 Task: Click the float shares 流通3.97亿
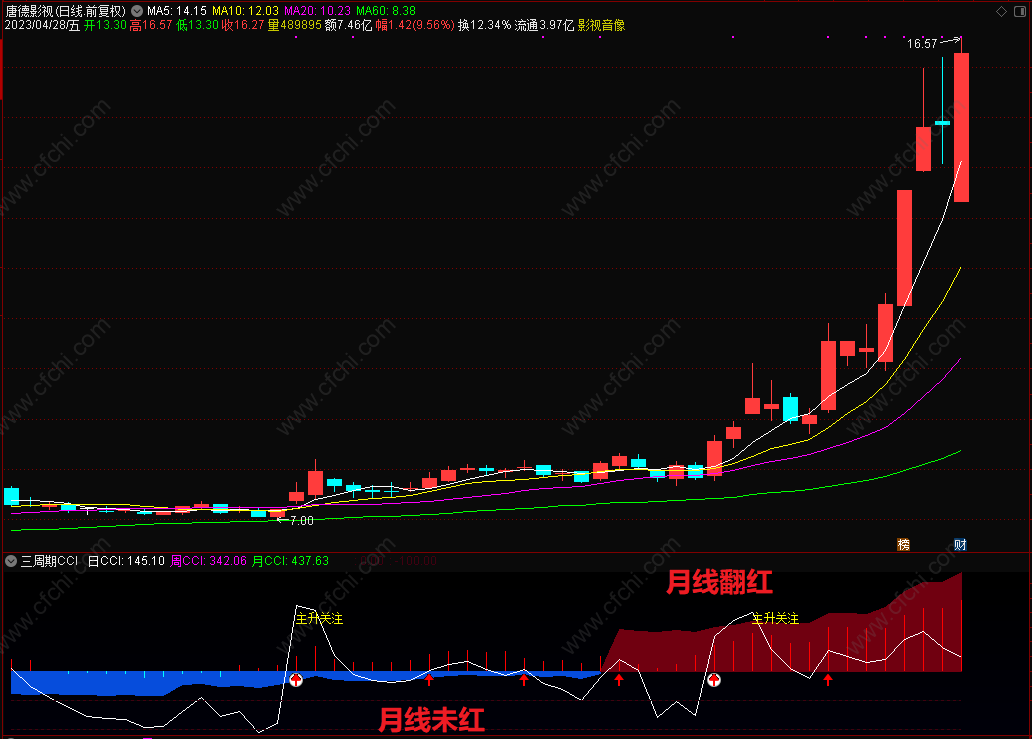pyautogui.click(x=544, y=25)
